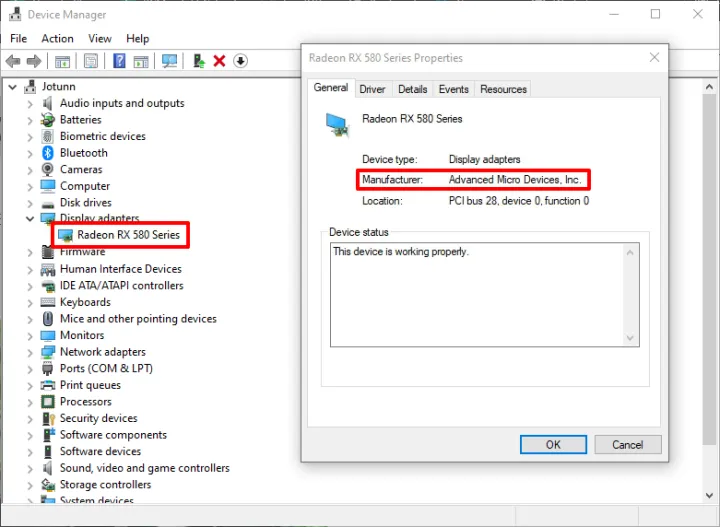Click the red X Uninstall device icon
This screenshot has width=720, height=527.
(x=219, y=61)
